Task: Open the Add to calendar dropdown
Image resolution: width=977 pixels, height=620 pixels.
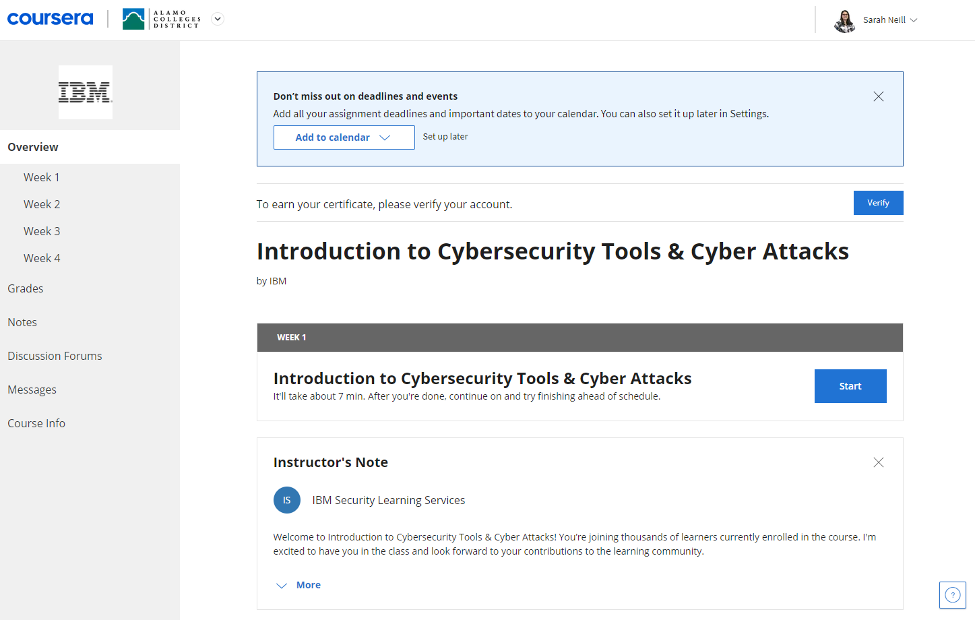Action: point(343,138)
